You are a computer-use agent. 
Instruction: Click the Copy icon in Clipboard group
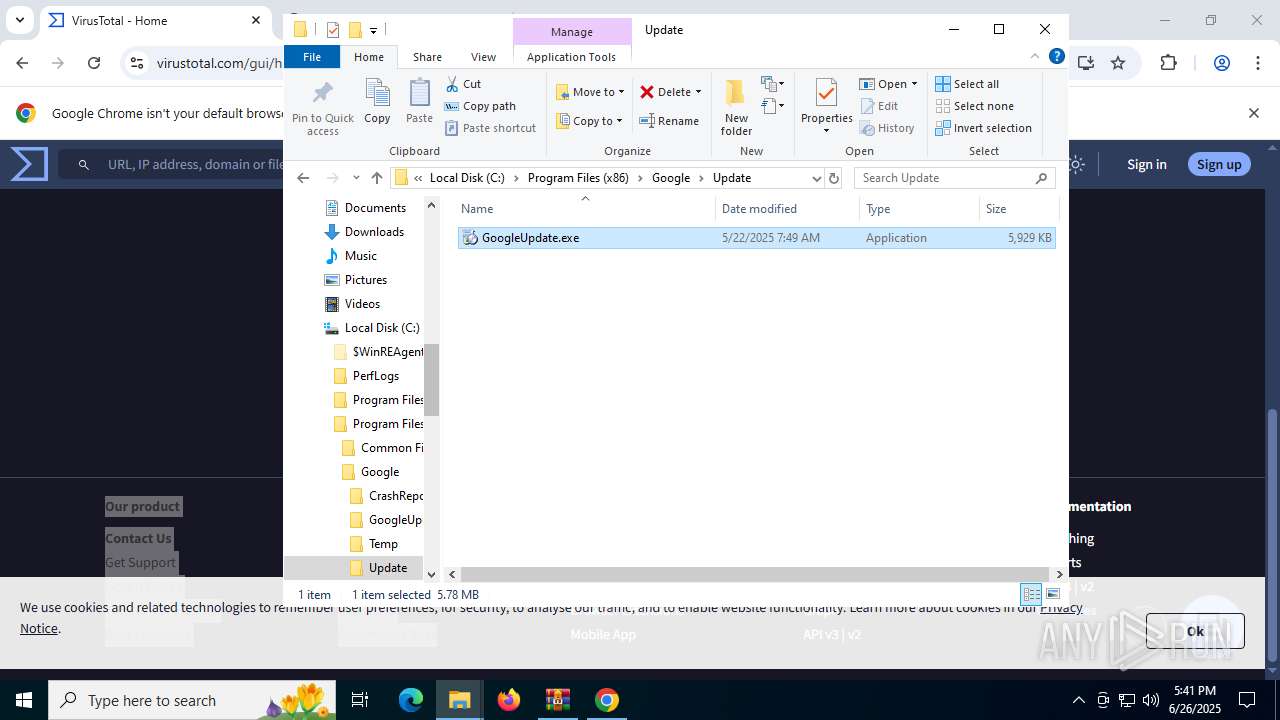[x=377, y=102]
